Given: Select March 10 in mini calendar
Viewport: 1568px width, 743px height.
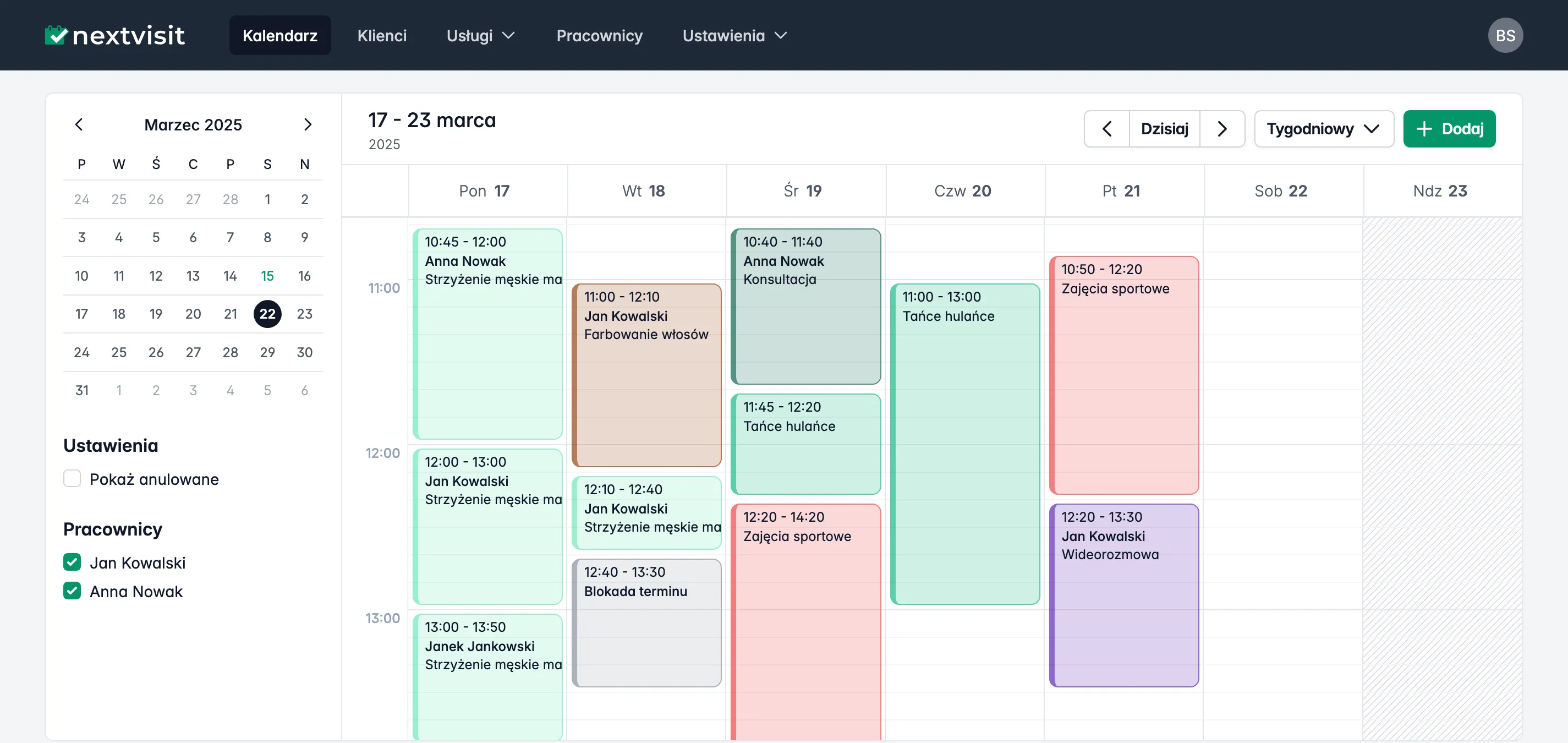Looking at the screenshot, I should pyautogui.click(x=81, y=276).
